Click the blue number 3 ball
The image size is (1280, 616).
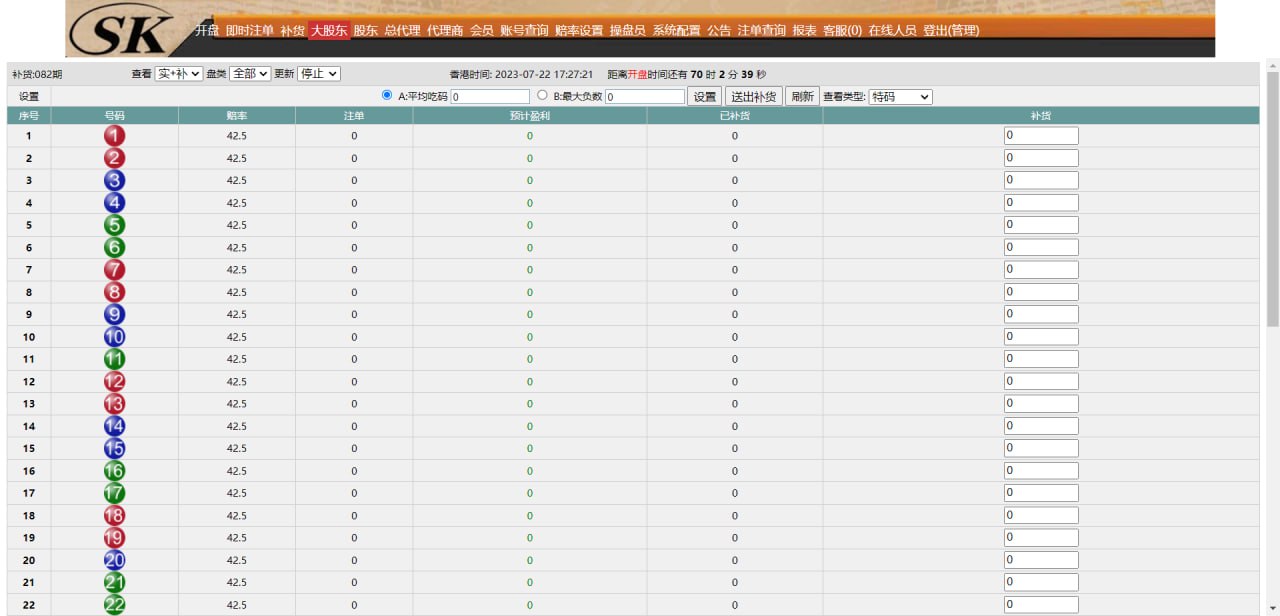point(115,181)
